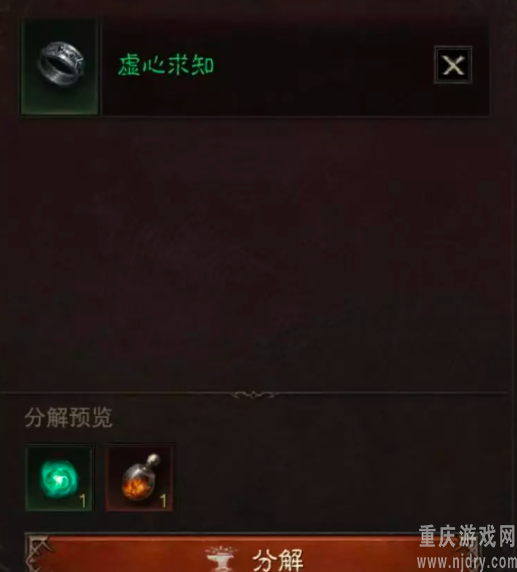Click the green swirling essence material icon

58,479
